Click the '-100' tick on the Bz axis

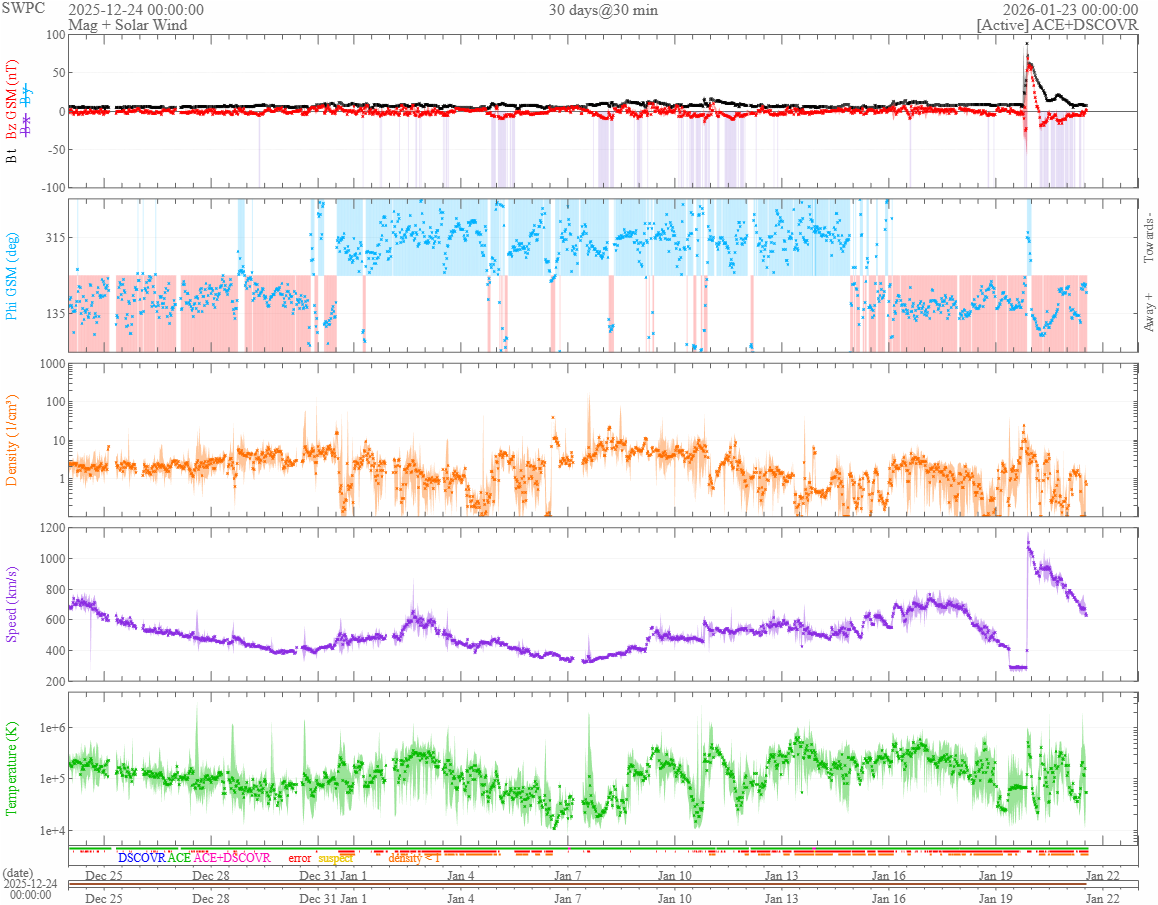pos(52,187)
